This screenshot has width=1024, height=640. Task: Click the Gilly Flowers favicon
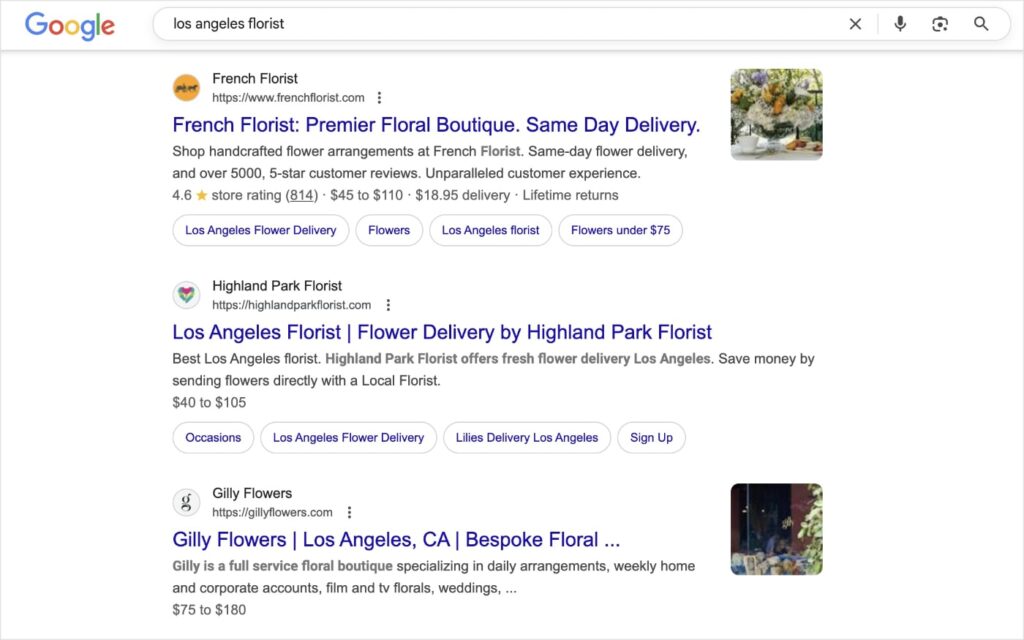[187, 502]
